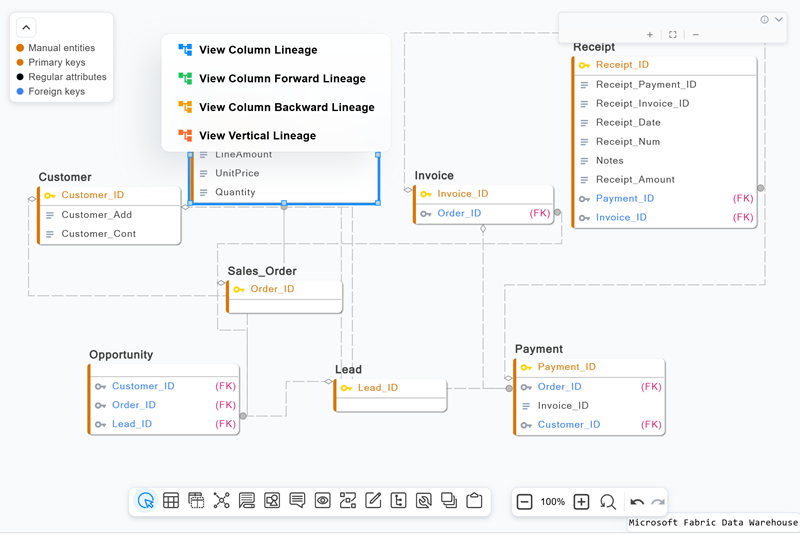Screen dimensions: 800x534
Task: Click the magnifier search icon near zoom
Action: 608,502
